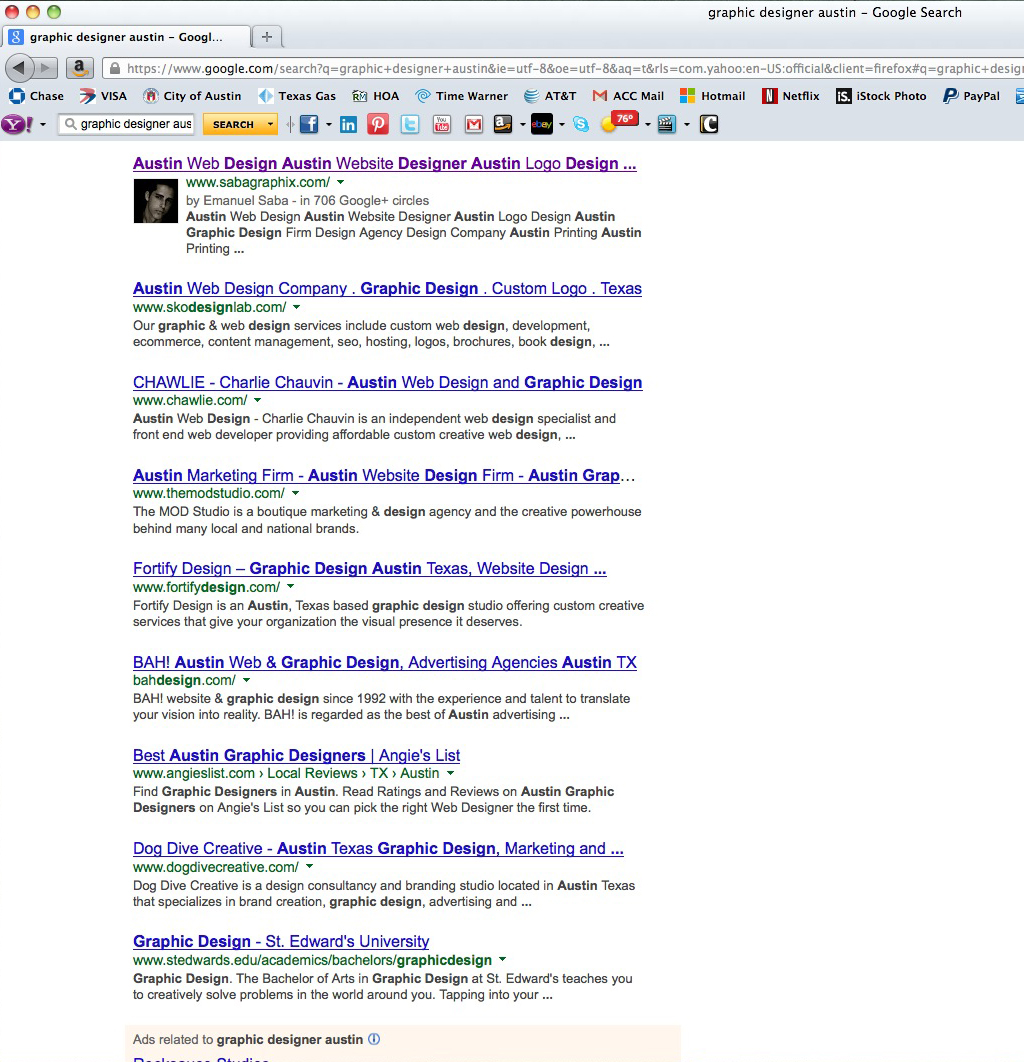
Task: Click the Yahoo toolbar search input field
Action: tap(127, 124)
